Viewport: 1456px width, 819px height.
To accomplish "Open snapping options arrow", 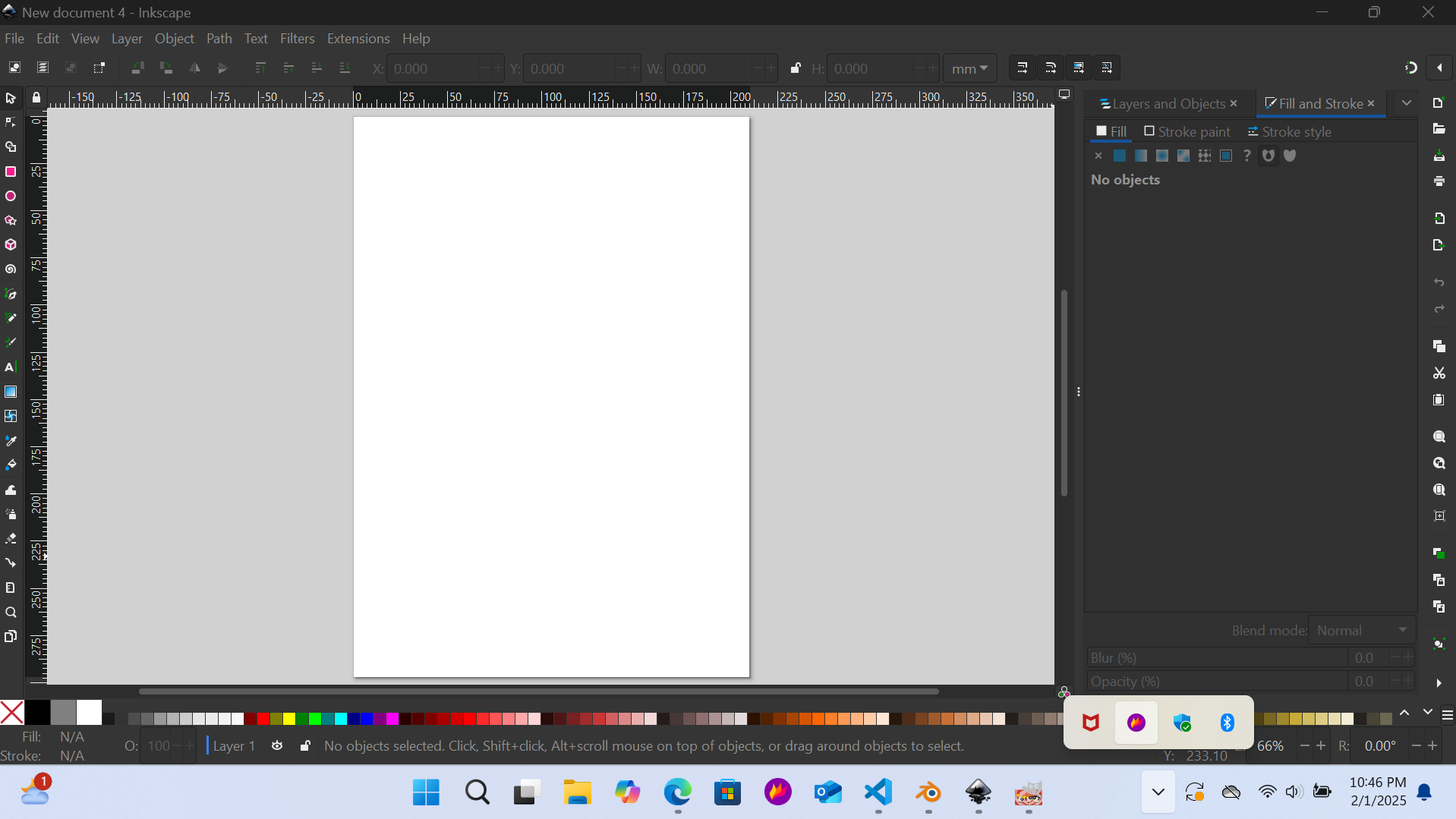I will pos(1439,68).
